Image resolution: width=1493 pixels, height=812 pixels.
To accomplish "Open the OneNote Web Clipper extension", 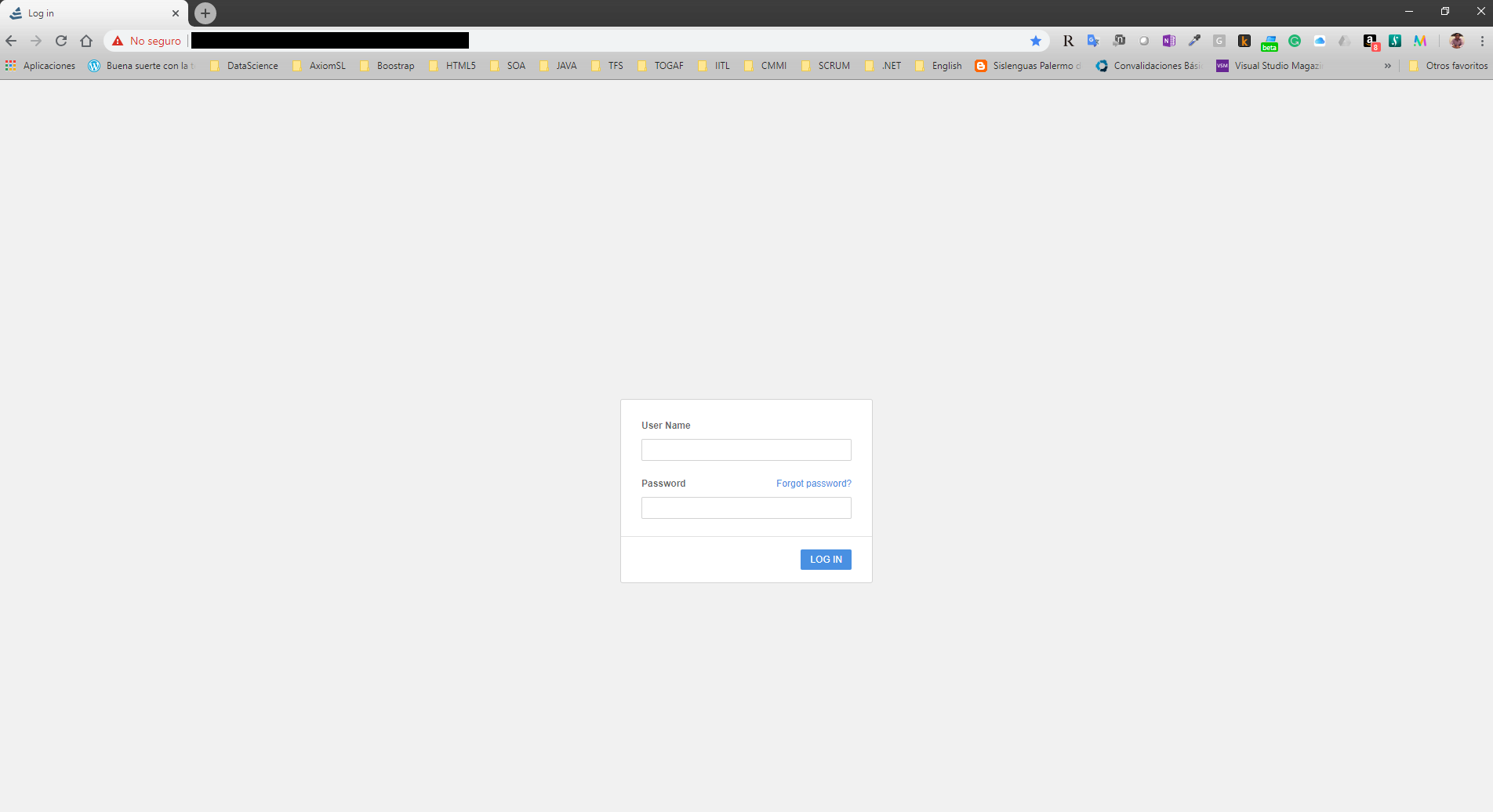I will [1168, 41].
